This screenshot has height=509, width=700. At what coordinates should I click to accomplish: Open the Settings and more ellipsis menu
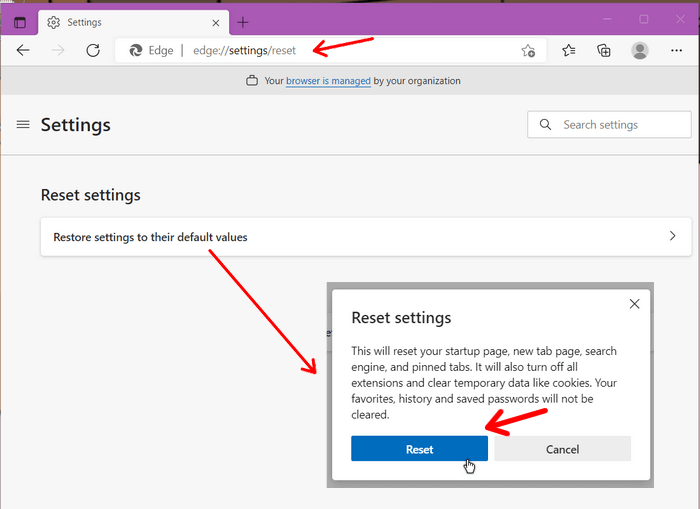[676, 50]
